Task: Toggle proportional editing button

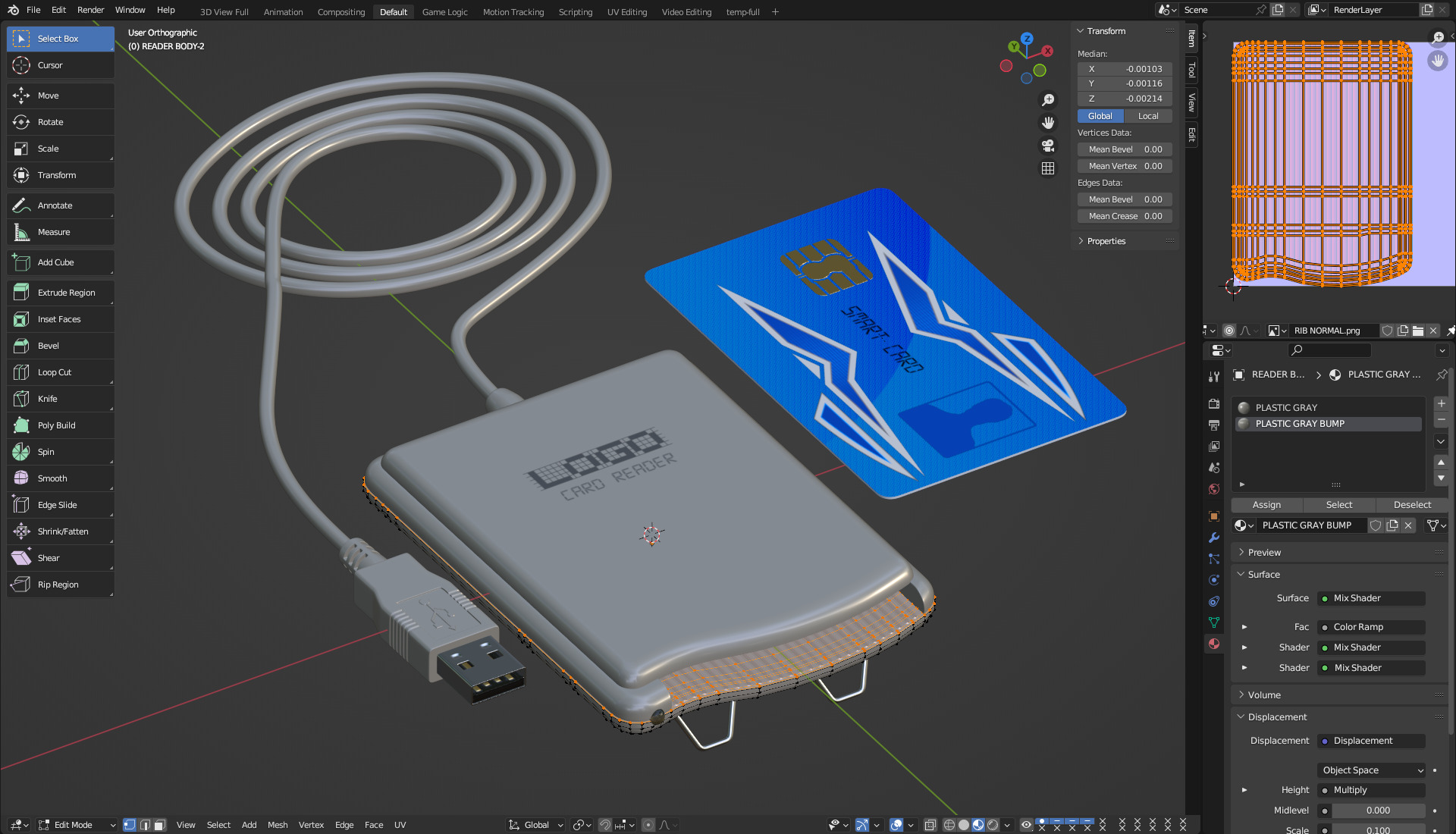Action: (648, 825)
